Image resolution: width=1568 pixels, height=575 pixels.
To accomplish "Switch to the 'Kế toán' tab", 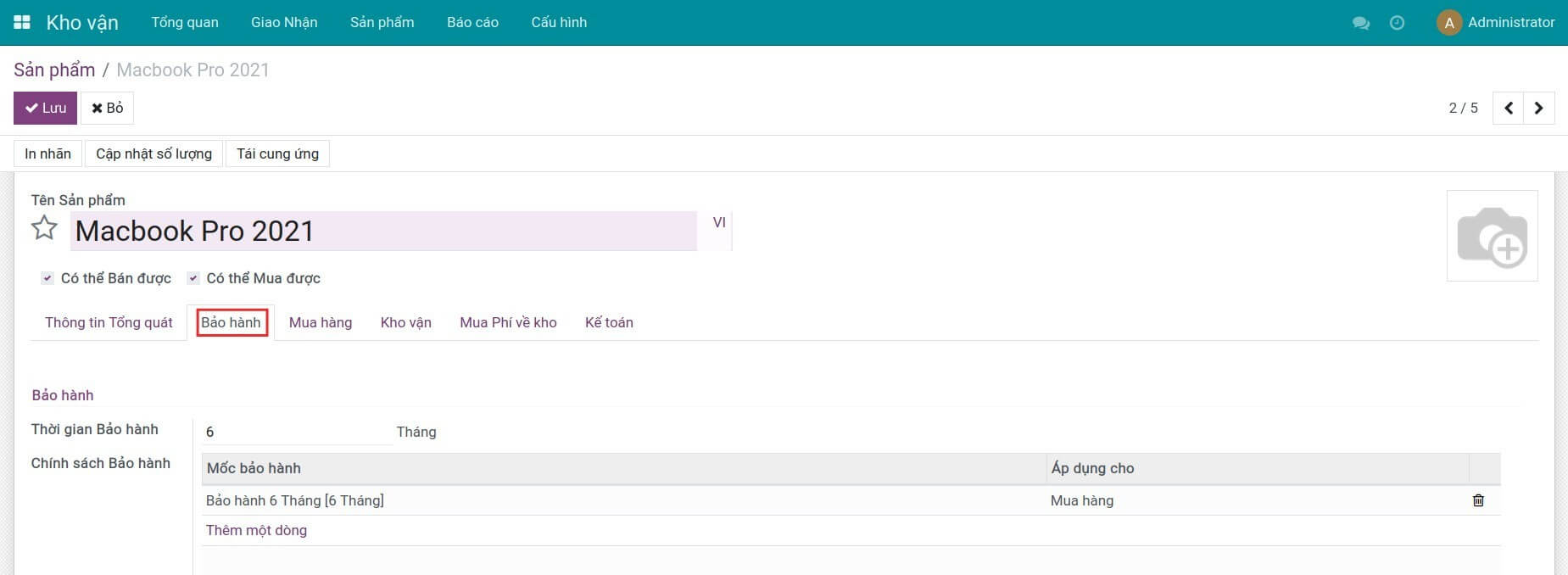I will point(609,322).
